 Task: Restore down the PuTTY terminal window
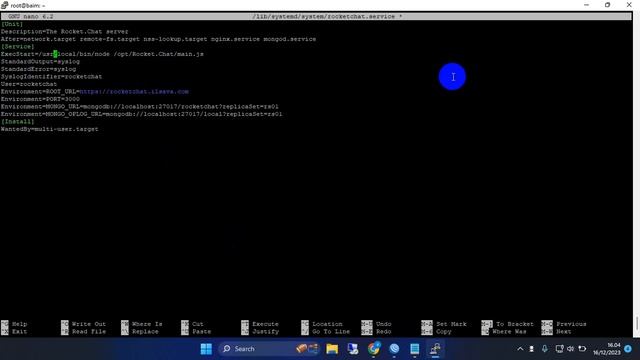point(607,5)
